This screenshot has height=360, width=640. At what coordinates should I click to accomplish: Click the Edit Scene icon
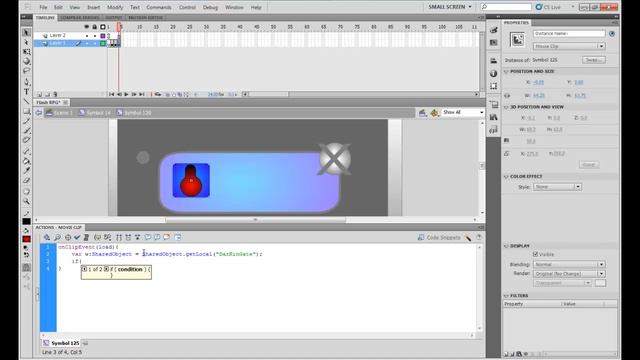pos(422,113)
